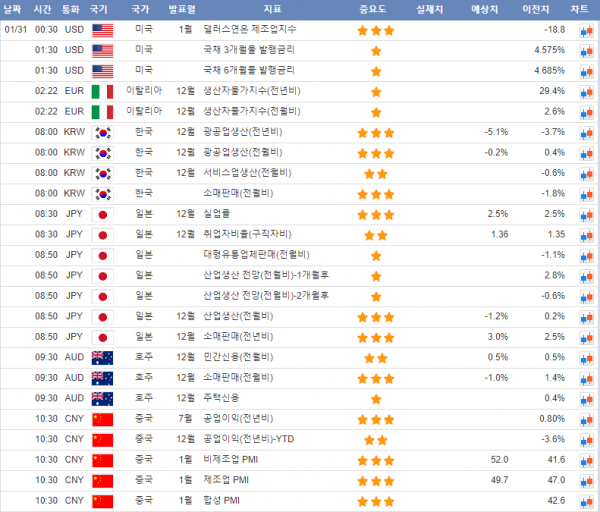The image size is (600, 512).
Task: Click the 실제치 column header
Action: click(432, 9)
